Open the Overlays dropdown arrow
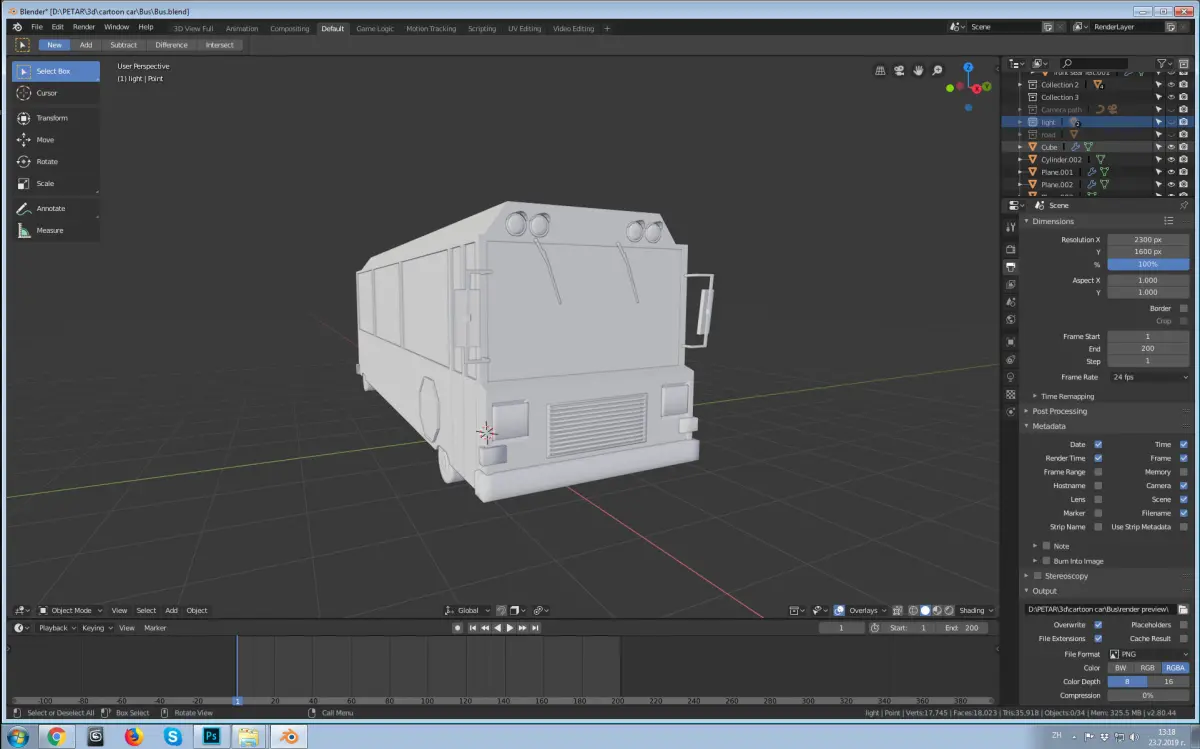 point(883,610)
